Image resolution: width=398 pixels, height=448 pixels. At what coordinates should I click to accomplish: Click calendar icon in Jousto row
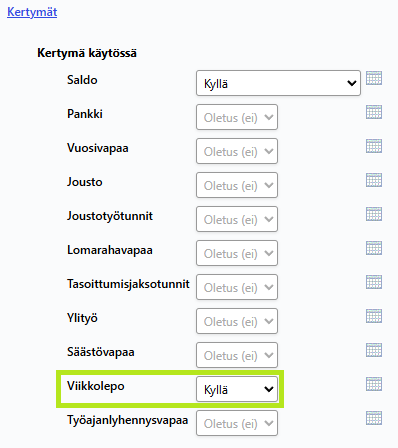pyautogui.click(x=374, y=180)
